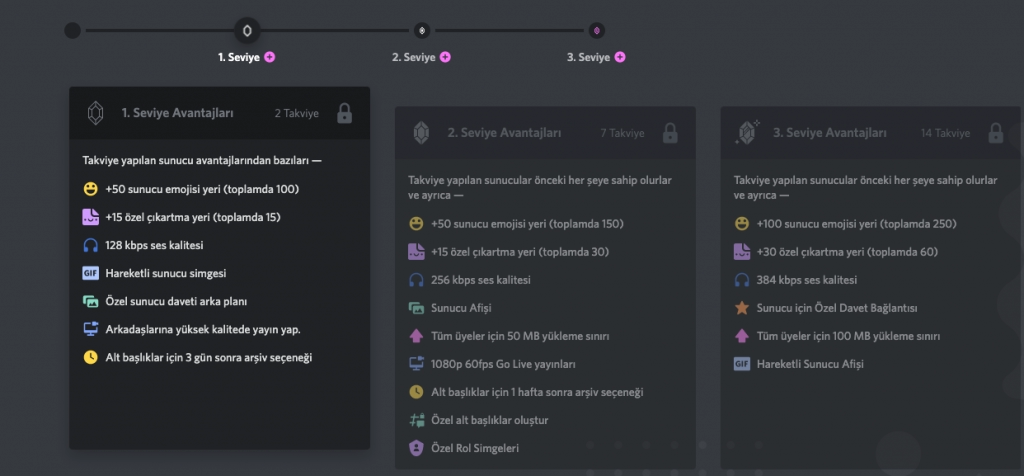Click the sticker icon beside toplamda 60
The image size is (1024, 476).
(x=741, y=251)
